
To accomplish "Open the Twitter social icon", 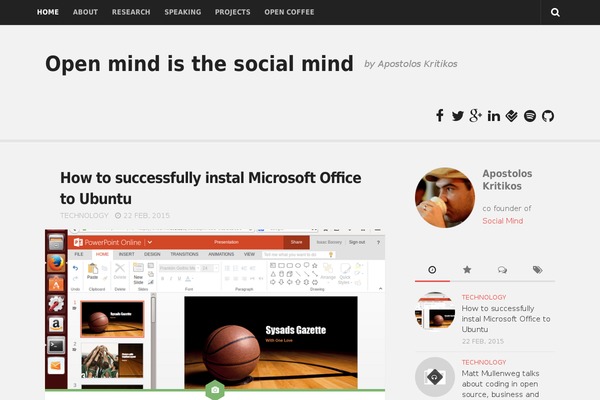I will [457, 116].
